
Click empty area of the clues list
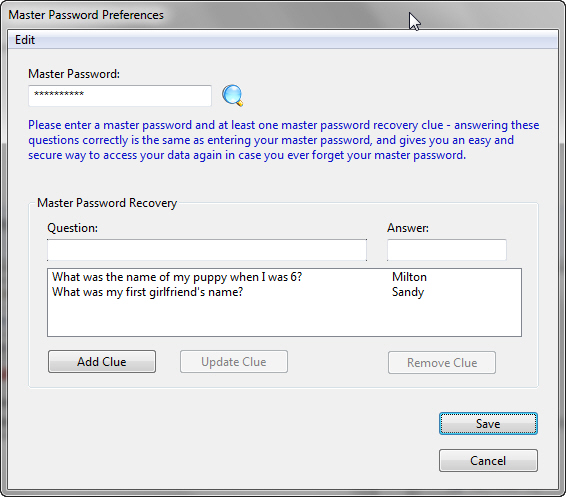click(284, 318)
